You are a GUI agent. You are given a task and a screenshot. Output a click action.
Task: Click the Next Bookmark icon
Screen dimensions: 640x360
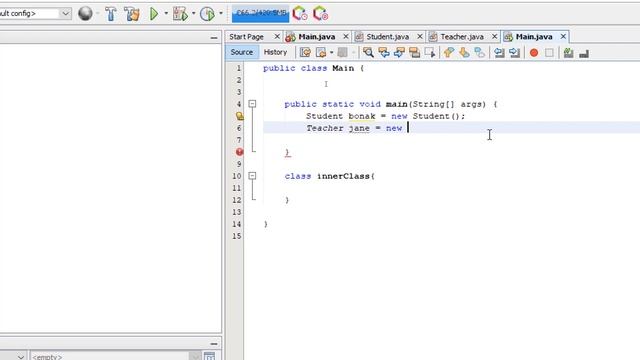(464, 52)
